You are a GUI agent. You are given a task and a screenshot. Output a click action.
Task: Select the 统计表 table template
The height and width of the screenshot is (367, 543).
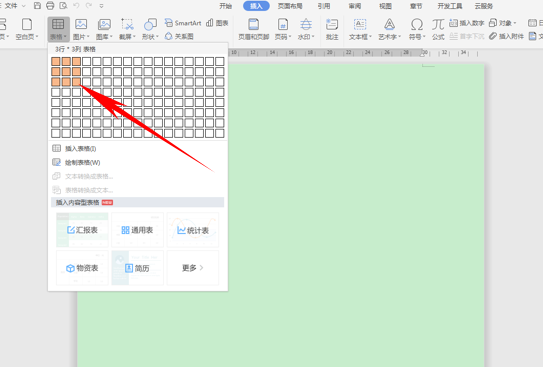193,230
